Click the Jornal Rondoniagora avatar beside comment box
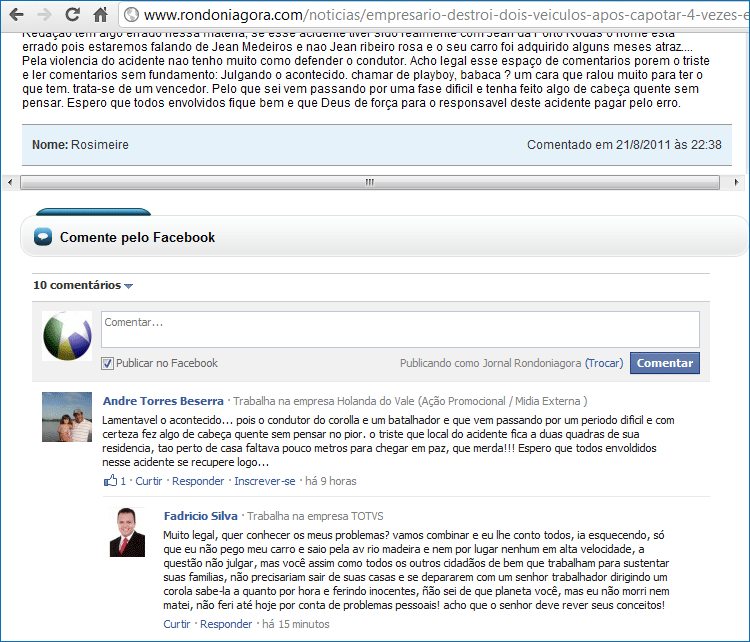Viewport: 750px width, 642px height. 67,336
